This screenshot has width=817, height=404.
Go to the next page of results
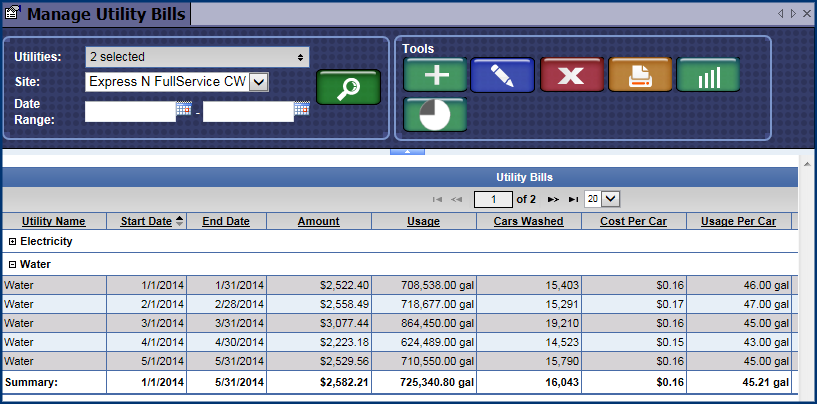pyautogui.click(x=553, y=199)
